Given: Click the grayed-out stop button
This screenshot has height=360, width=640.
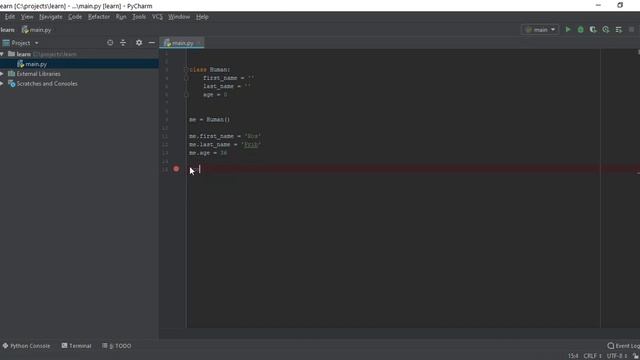Looking at the screenshot, I should pyautogui.click(x=631, y=29).
